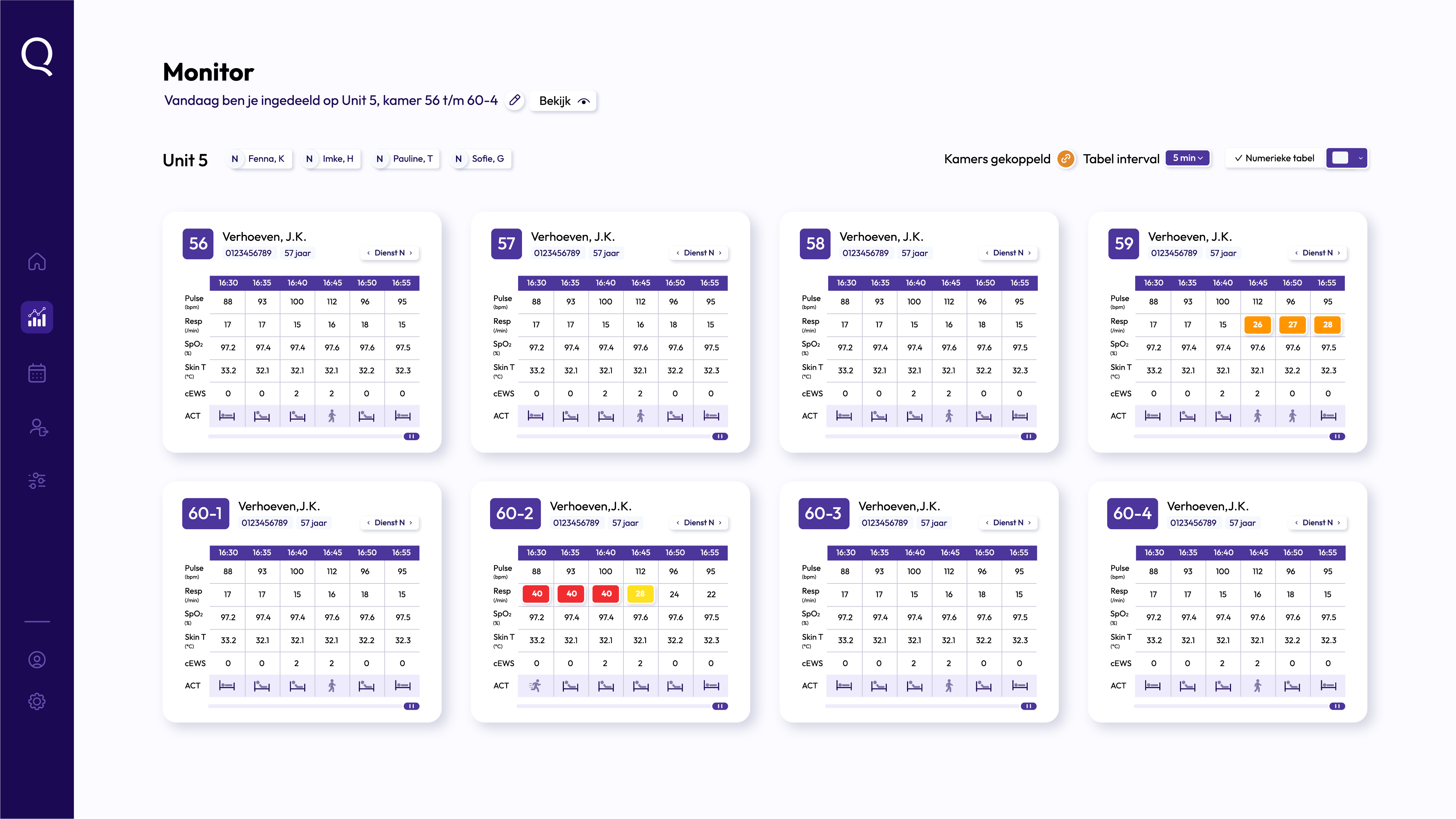Select the Monitor chart icon in sidebar
This screenshot has width=1456, height=819.
(37, 317)
